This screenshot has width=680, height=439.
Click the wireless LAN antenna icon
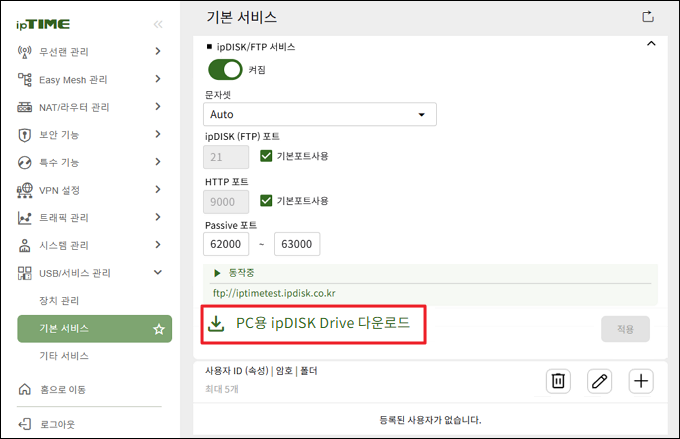[24, 52]
